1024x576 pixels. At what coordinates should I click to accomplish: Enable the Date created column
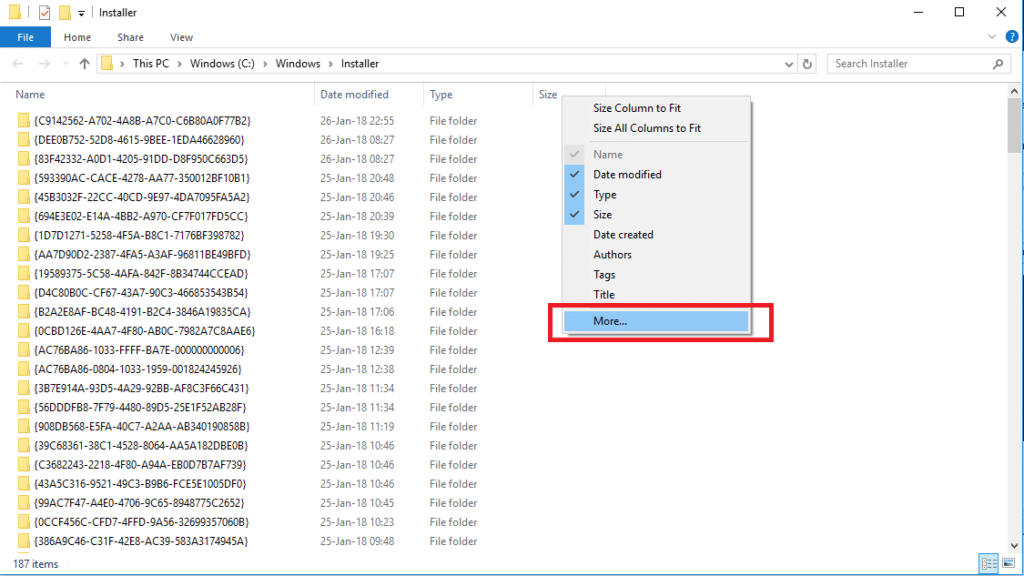pos(656,234)
